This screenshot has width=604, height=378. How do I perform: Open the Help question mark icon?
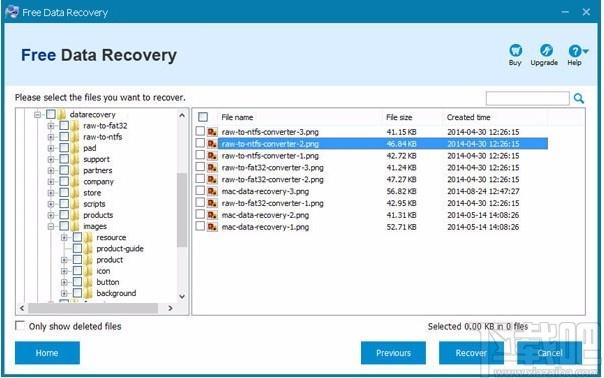tap(574, 50)
